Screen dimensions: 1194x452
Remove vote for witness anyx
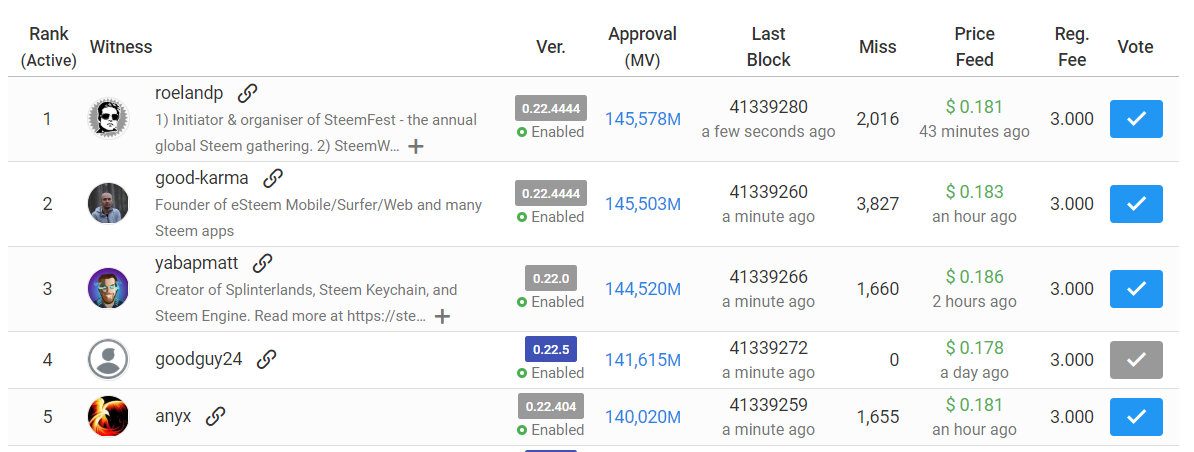pyautogui.click(x=1135, y=417)
